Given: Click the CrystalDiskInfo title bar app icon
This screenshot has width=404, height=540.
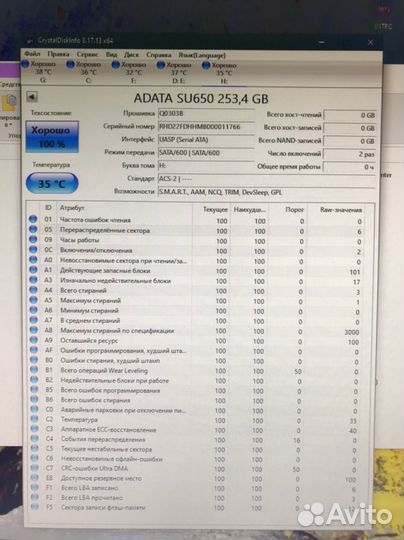Looking at the screenshot, I should click(x=30, y=41).
